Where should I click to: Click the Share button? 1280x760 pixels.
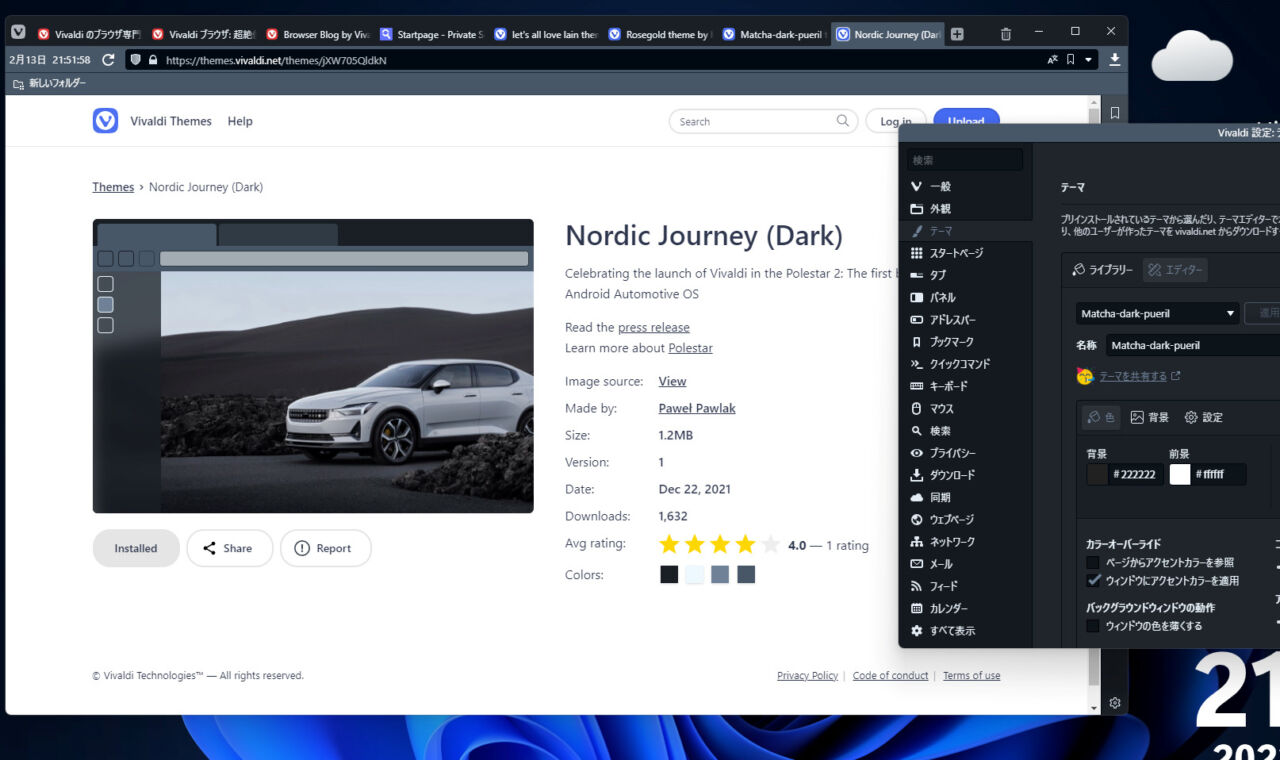pyautogui.click(x=229, y=548)
